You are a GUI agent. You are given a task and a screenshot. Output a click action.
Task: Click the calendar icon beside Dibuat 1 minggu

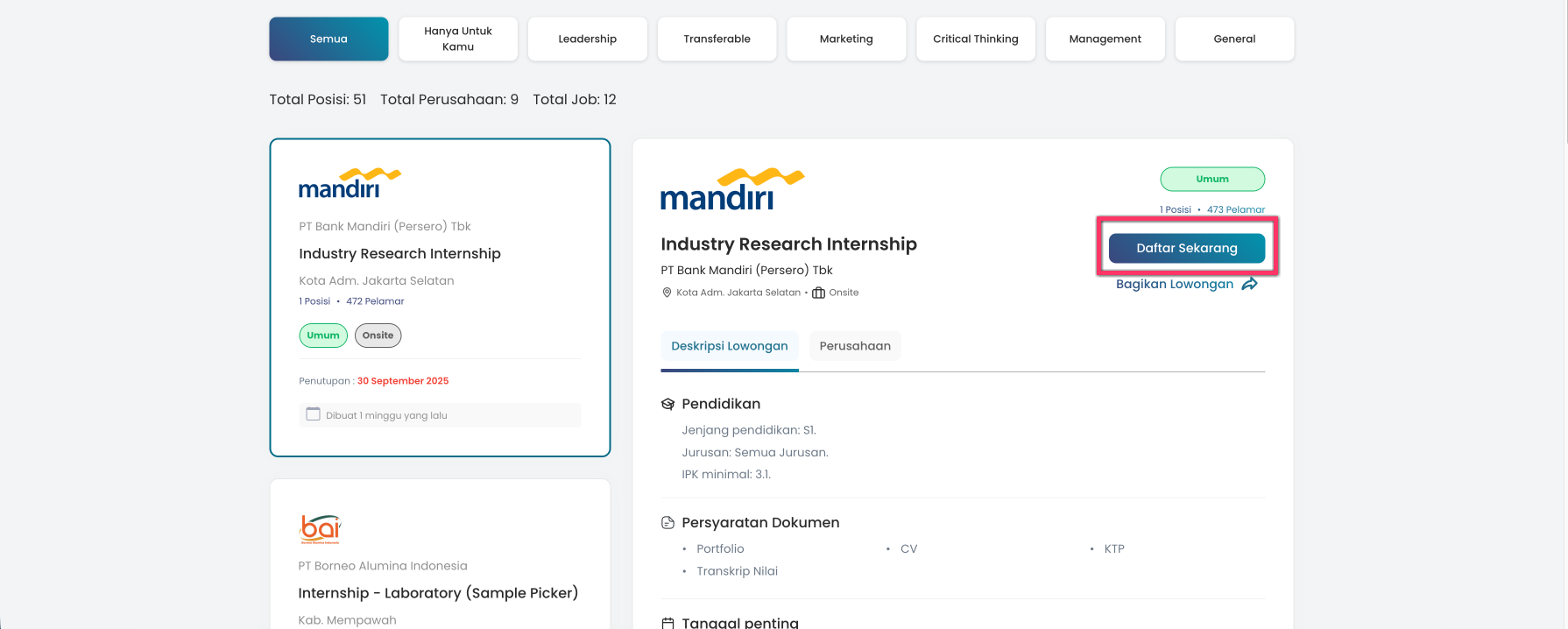(x=313, y=414)
